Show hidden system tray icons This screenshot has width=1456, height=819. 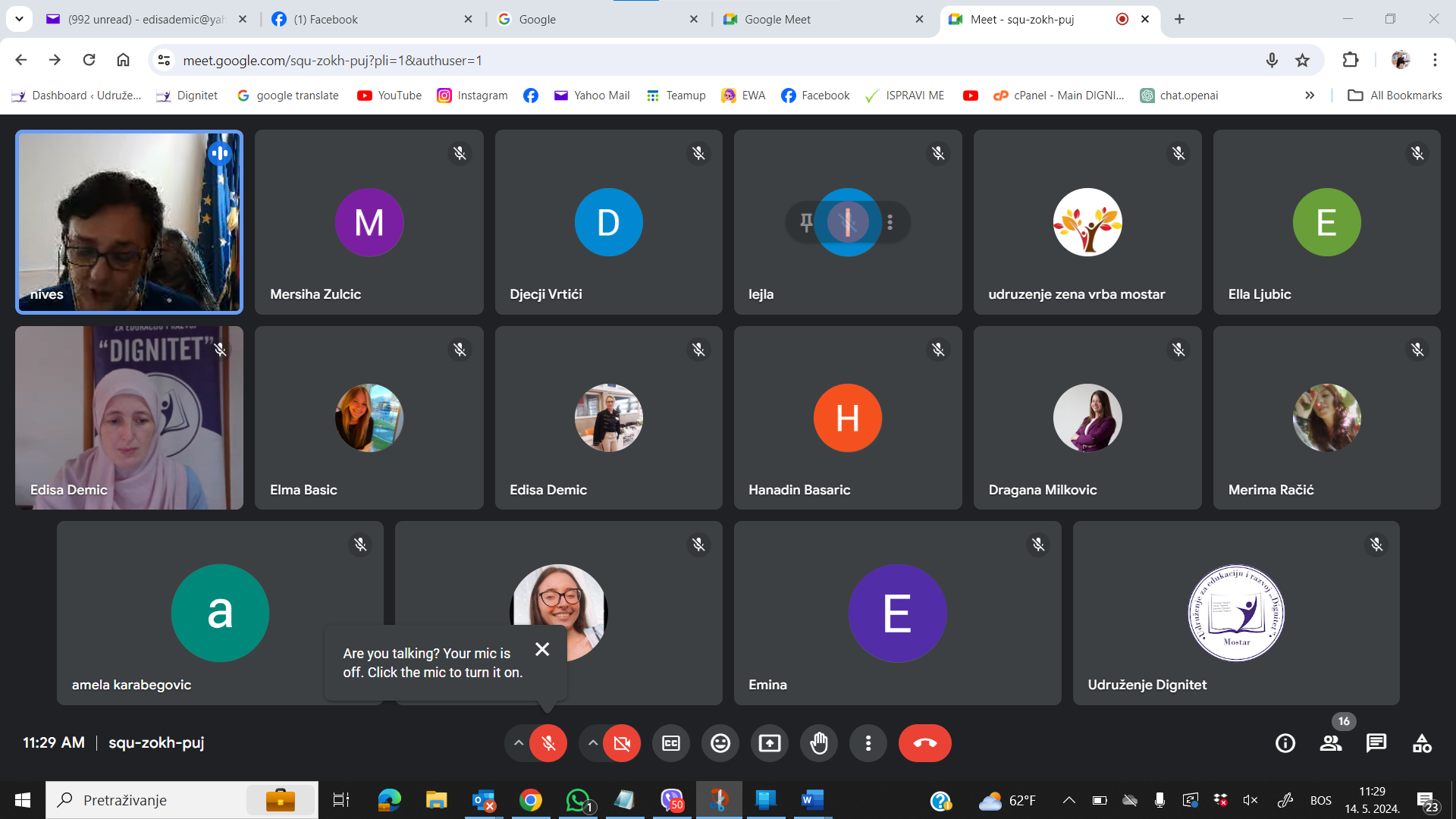[1069, 800]
